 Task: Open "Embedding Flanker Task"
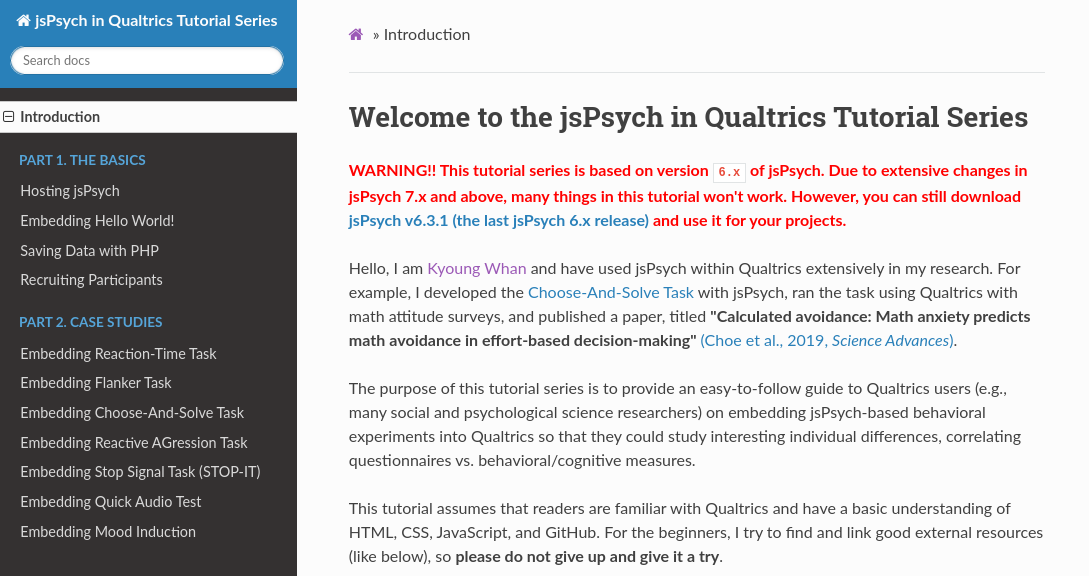click(95, 383)
